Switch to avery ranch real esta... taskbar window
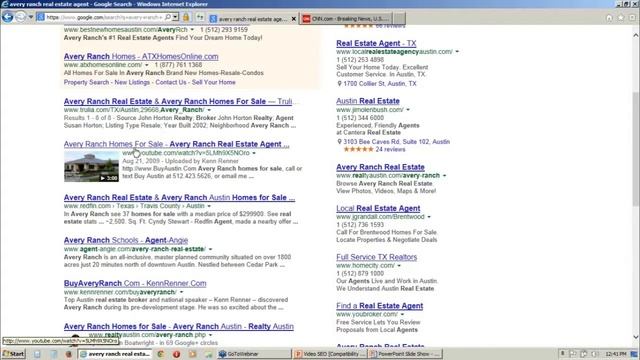Image resolution: width=640 pixels, height=360 pixels. (x=115, y=354)
